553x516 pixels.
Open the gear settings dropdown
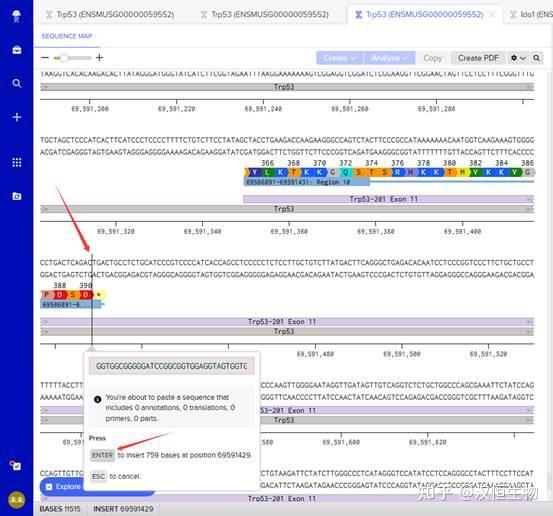point(518,58)
